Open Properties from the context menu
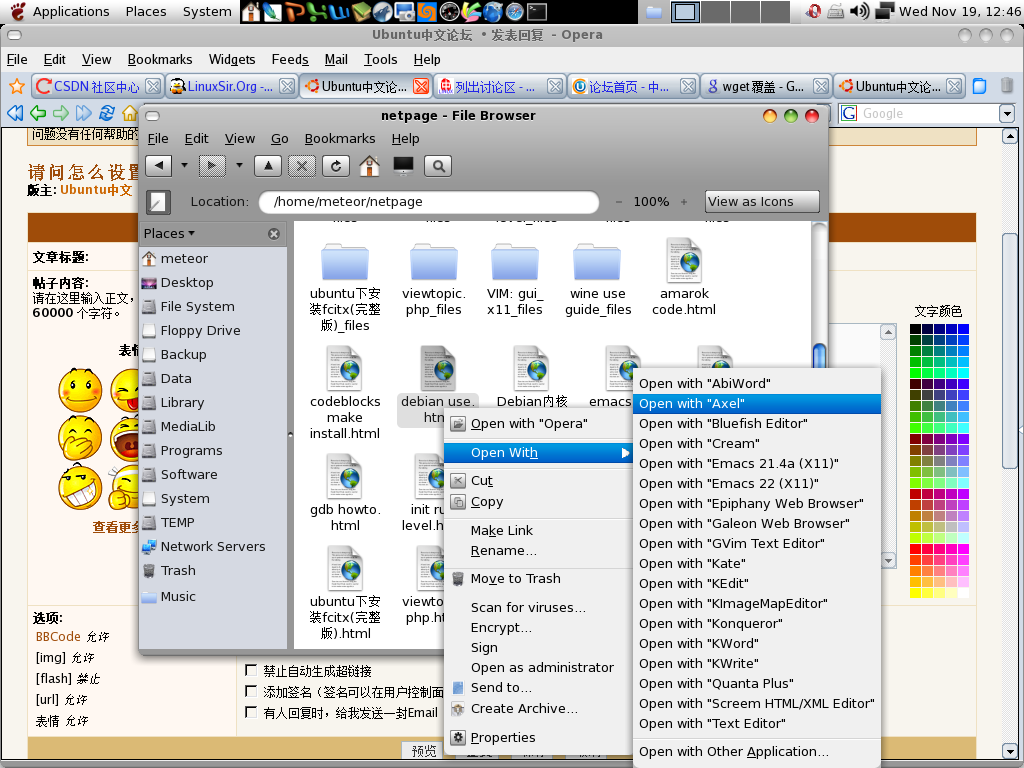Viewport: 1024px width, 768px height. click(538, 737)
